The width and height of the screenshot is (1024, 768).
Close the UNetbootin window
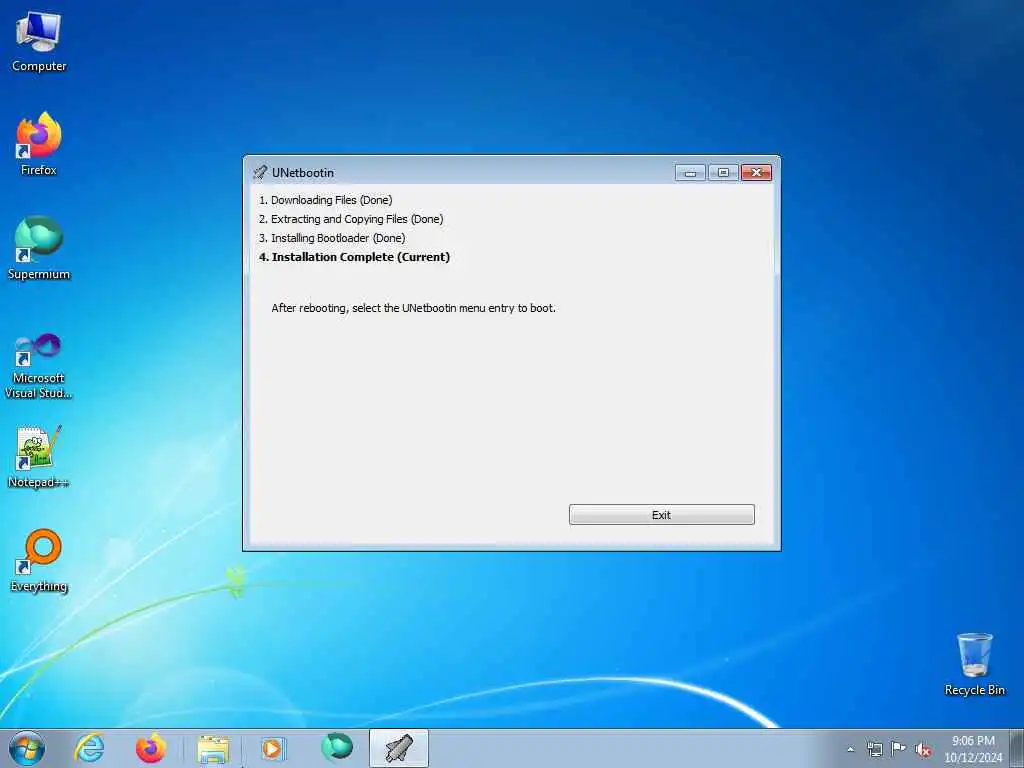(x=756, y=172)
